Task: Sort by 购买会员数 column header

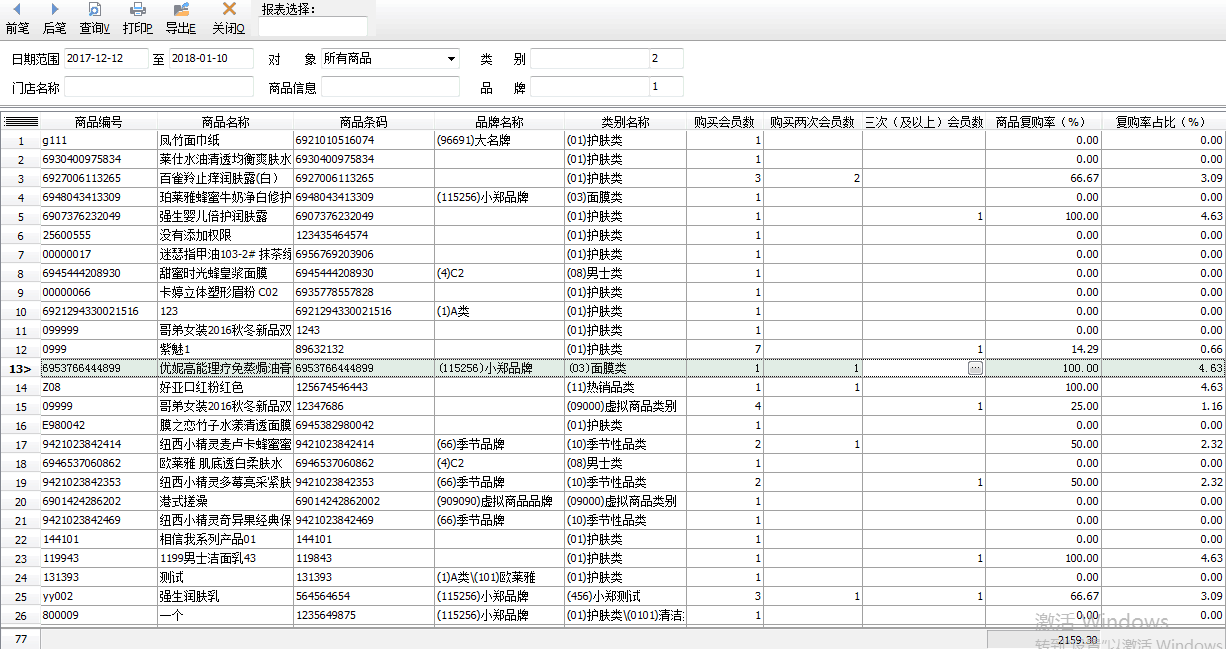Action: 725,122
